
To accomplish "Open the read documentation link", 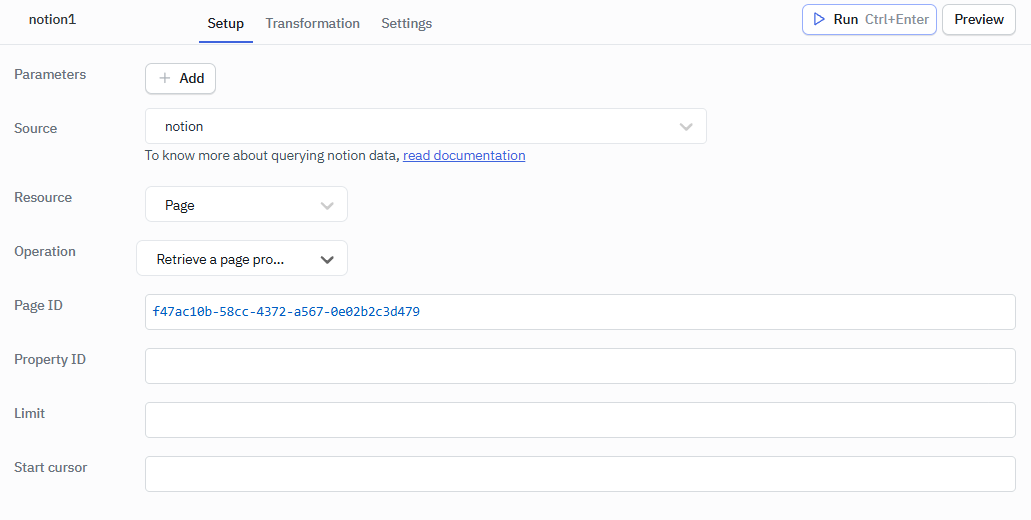I will tap(464, 156).
